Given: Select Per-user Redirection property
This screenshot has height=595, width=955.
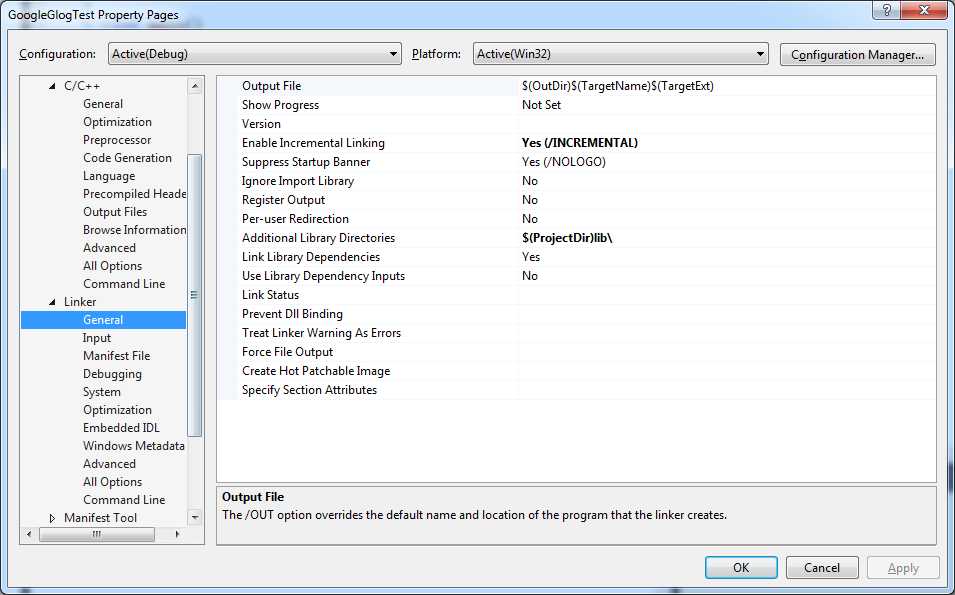Looking at the screenshot, I should tap(295, 219).
